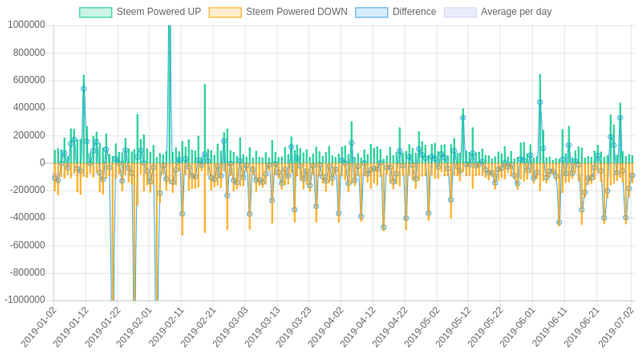The image size is (640, 361).
Task: Click the 2019-03-03 x-axis date label
Action: [x=231, y=328]
